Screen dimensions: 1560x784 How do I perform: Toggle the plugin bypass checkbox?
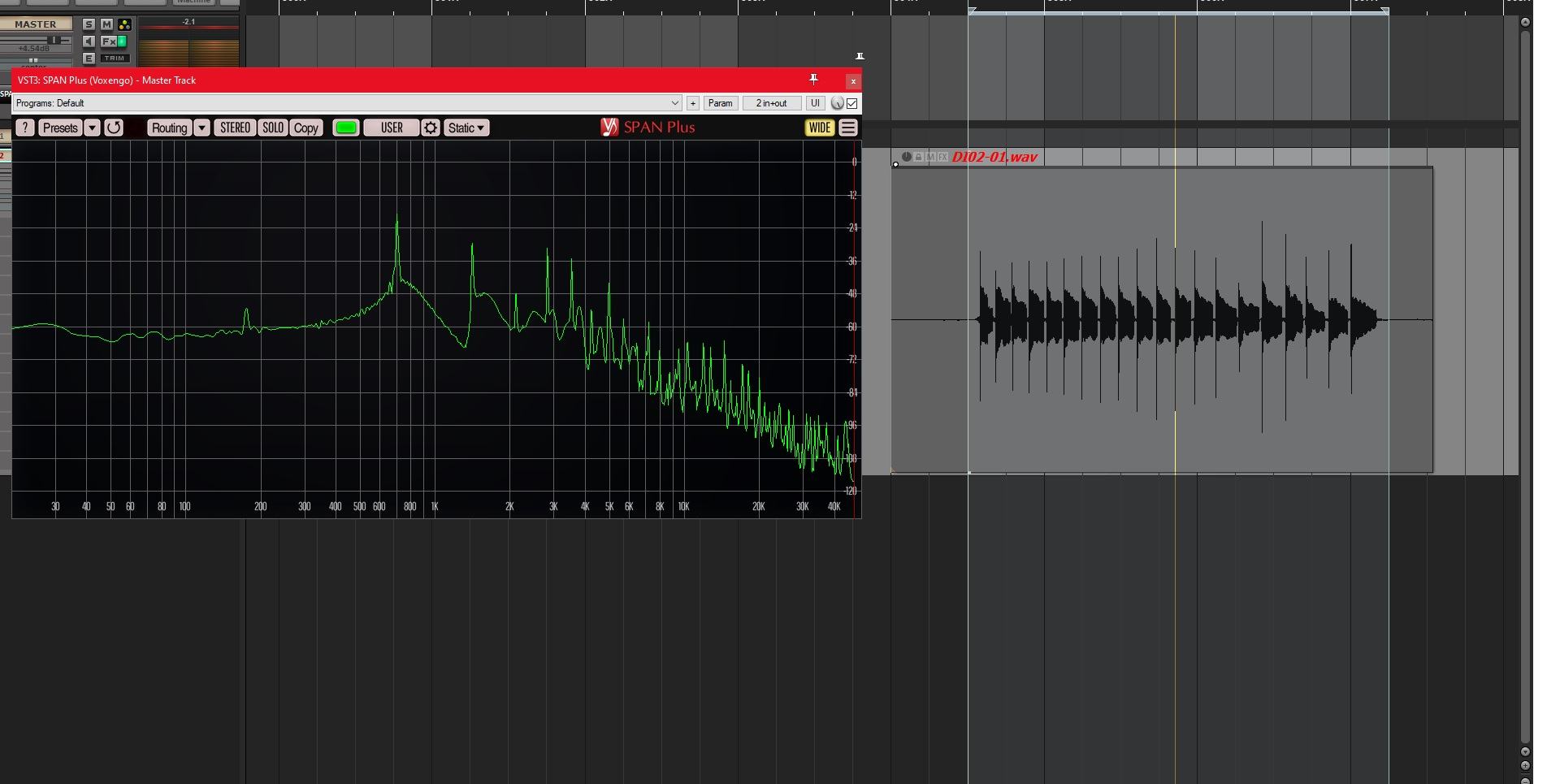coord(851,103)
